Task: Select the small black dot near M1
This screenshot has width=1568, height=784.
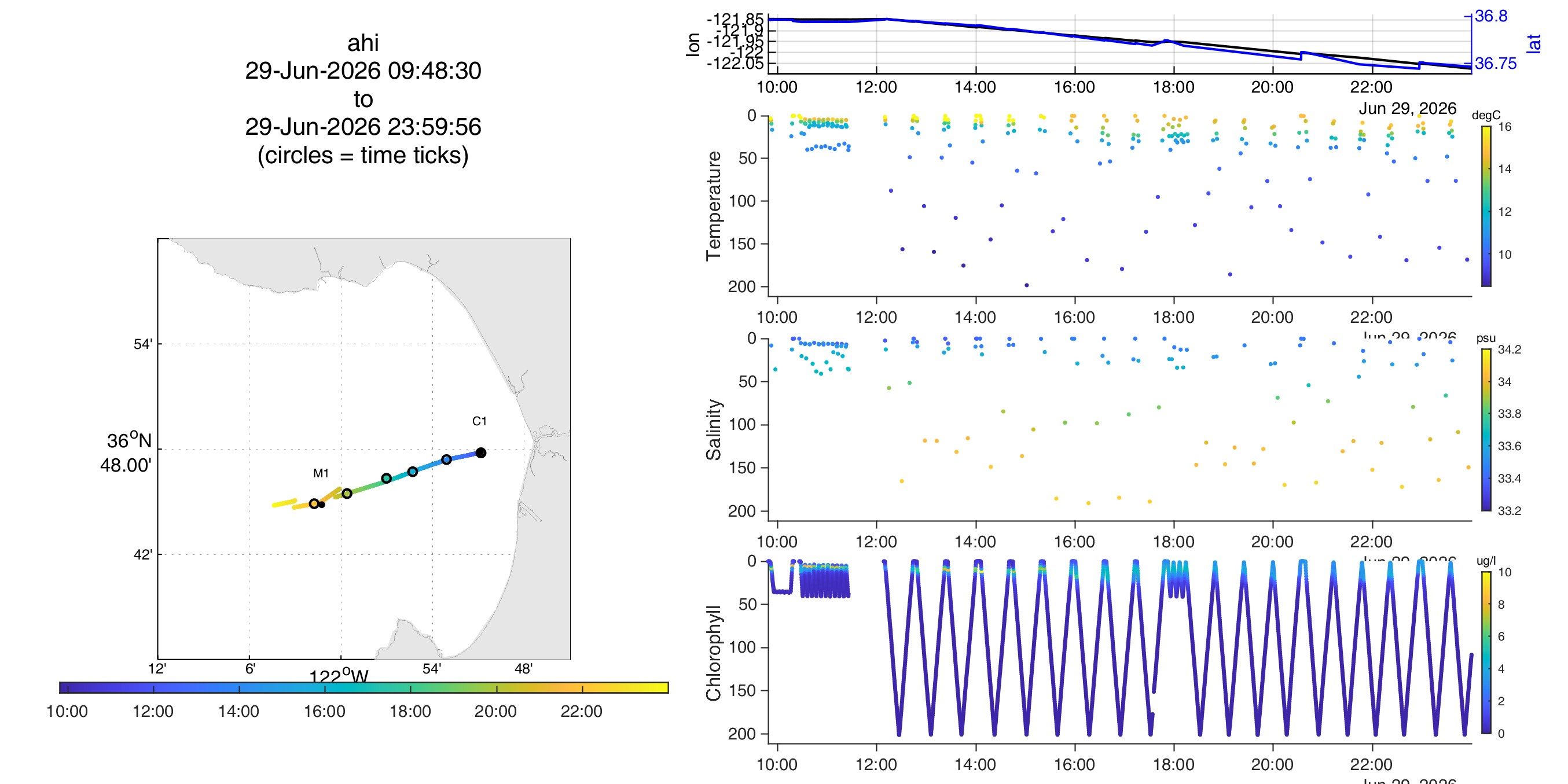Action: pyautogui.click(x=322, y=504)
